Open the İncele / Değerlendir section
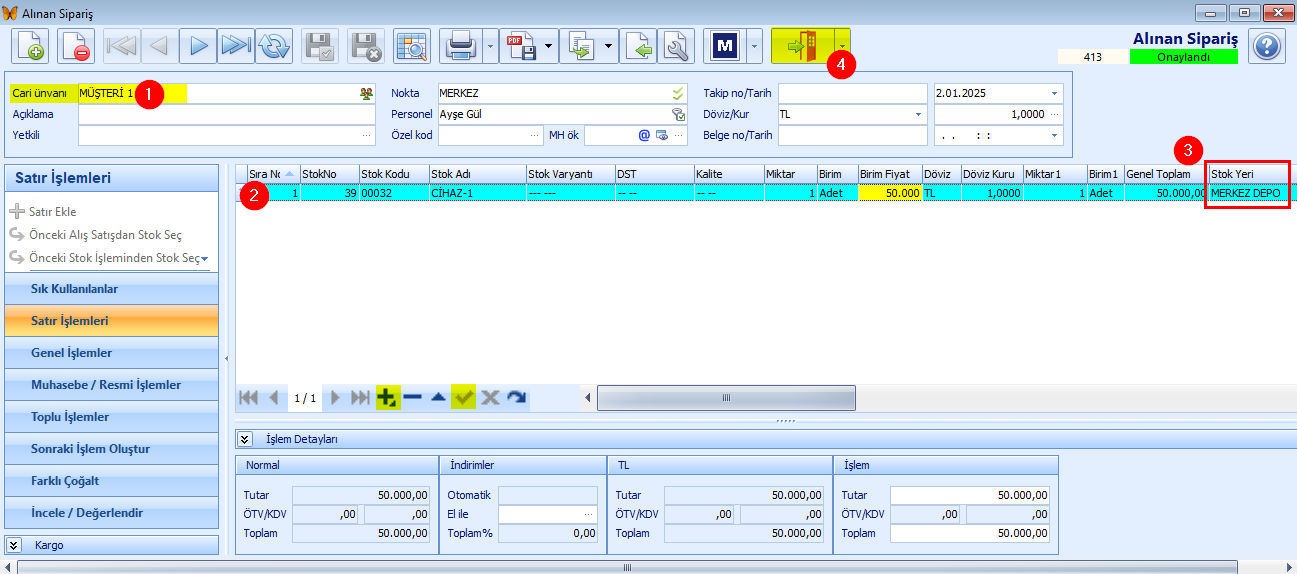Image resolution: width=1297 pixels, height=574 pixels. coord(111,513)
